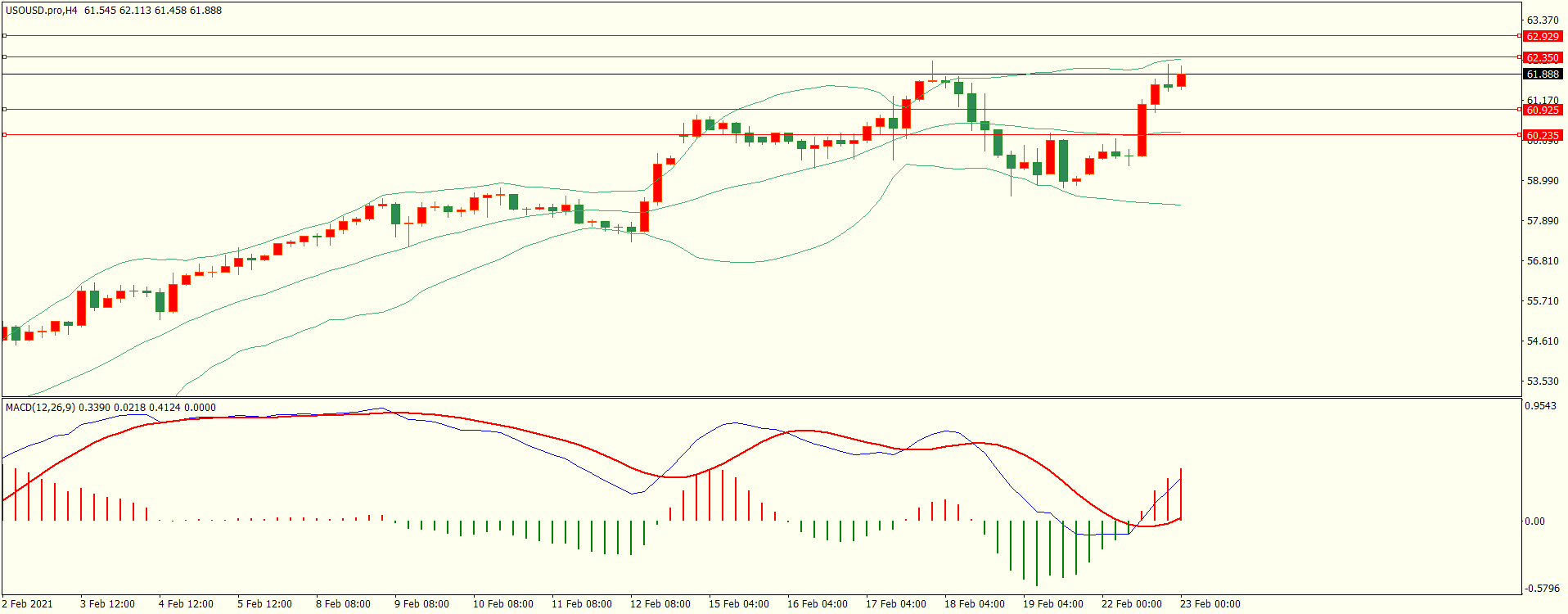Grab the left handle of the 62.929 line
This screenshot has height=614, width=1568.
[x=5, y=36]
